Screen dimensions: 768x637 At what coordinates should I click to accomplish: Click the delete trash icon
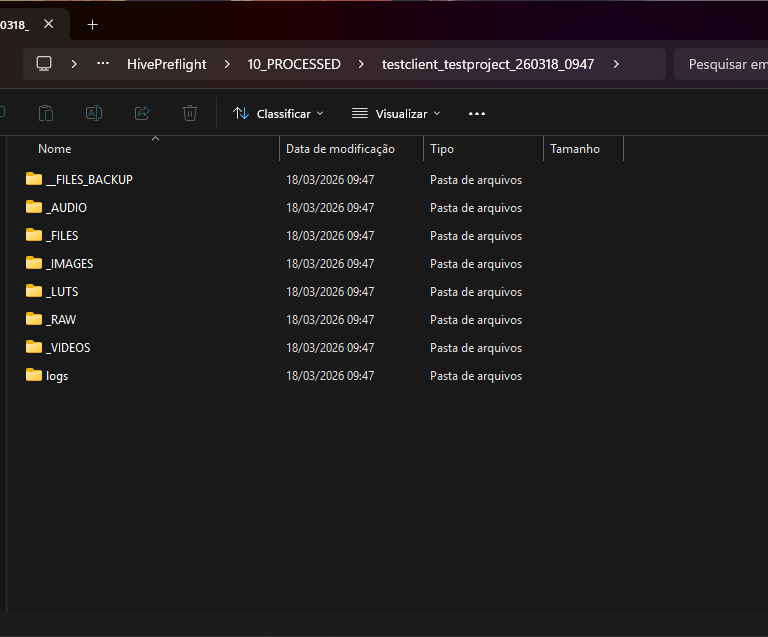pos(190,114)
